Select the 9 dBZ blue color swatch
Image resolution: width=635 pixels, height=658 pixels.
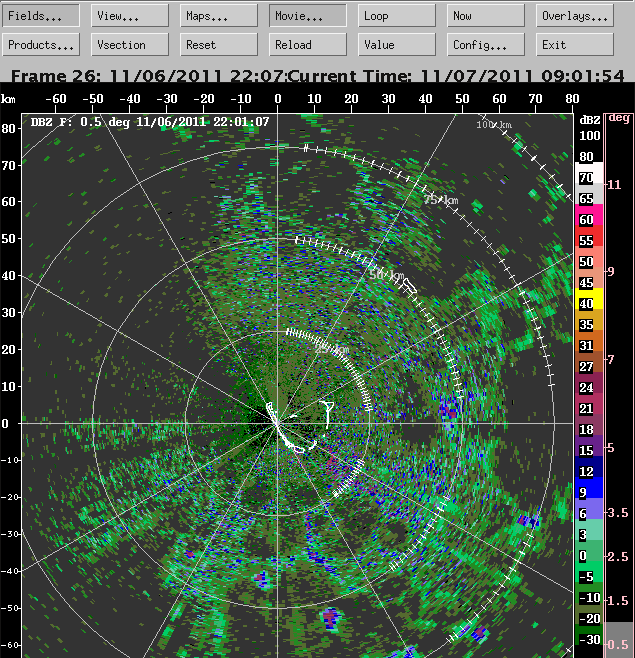click(x=589, y=488)
